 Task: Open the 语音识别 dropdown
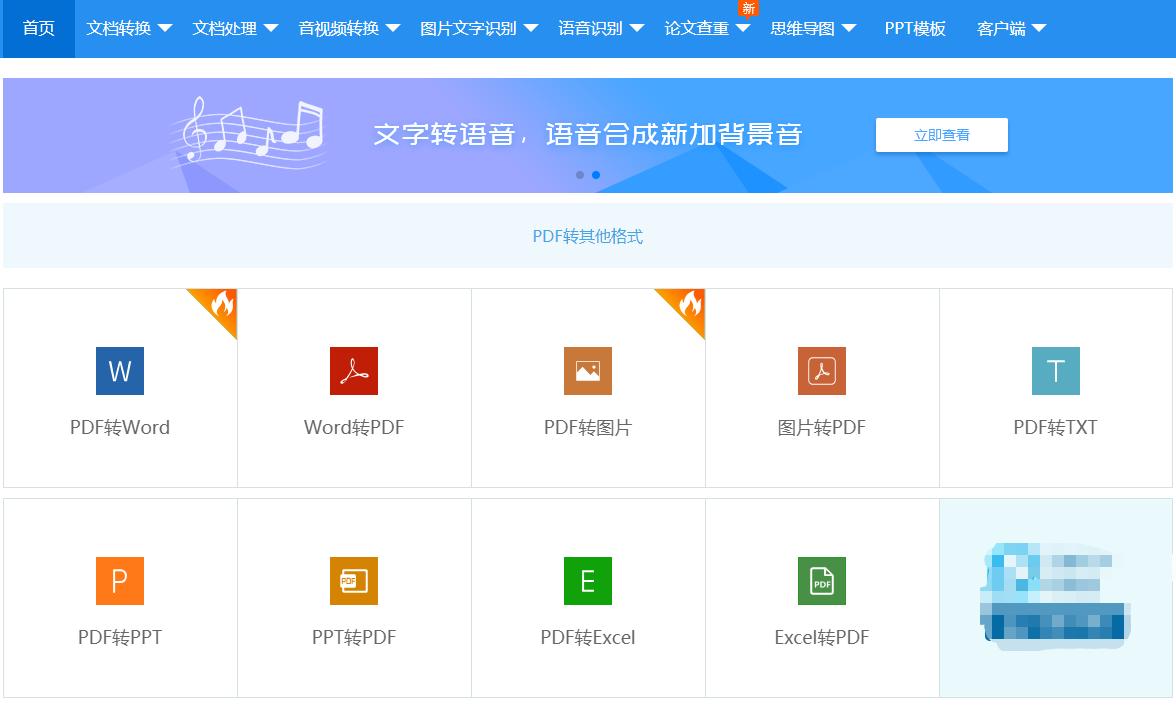tap(596, 28)
